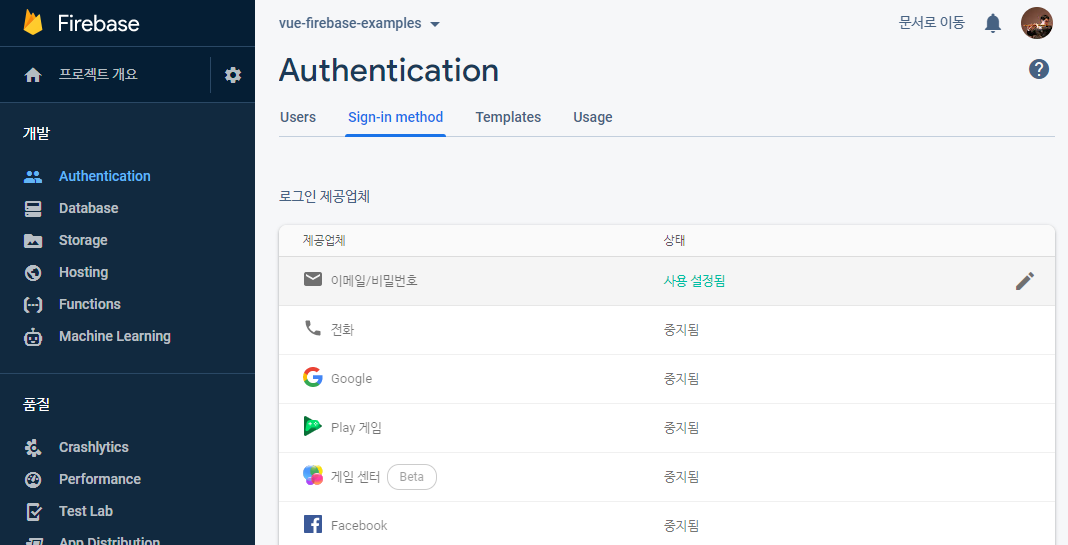Viewport: 1068px width, 545px height.
Task: Go to Hosting in the sidebar
Action: (84, 272)
